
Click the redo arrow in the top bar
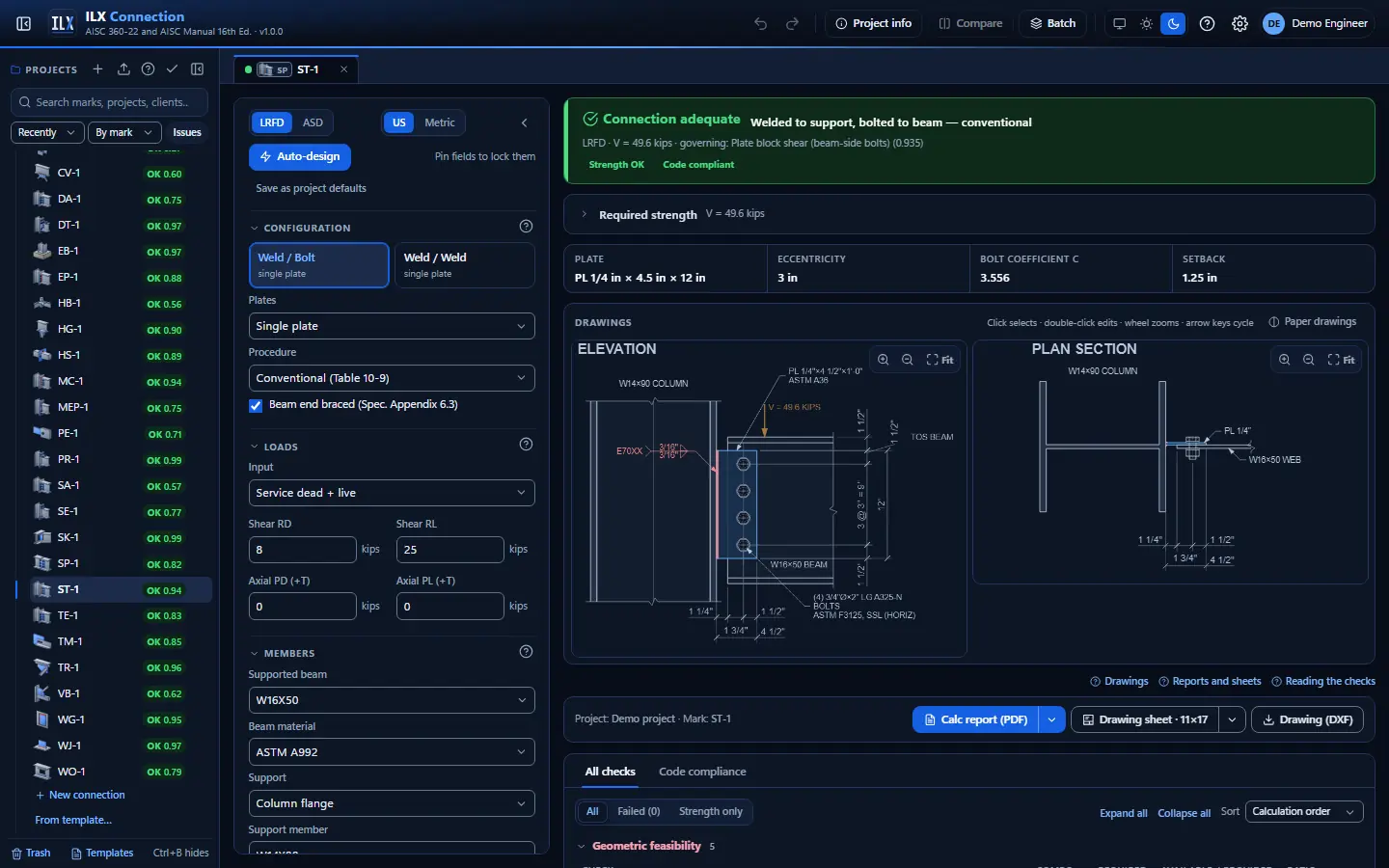coord(793,23)
